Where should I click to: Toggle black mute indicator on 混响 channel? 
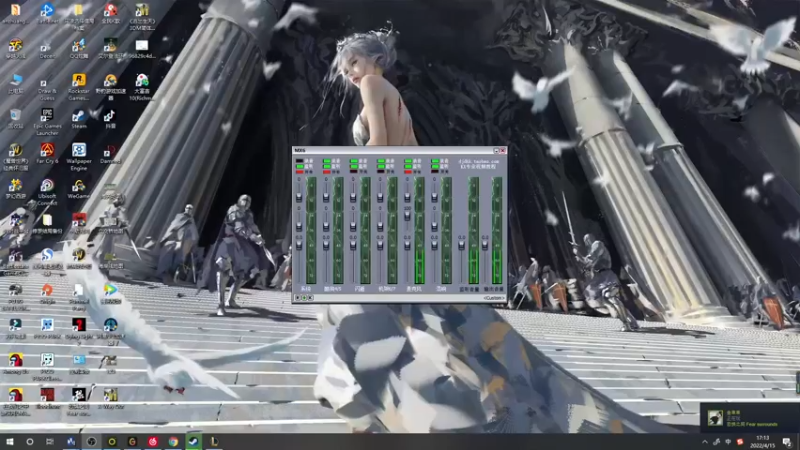(435, 172)
